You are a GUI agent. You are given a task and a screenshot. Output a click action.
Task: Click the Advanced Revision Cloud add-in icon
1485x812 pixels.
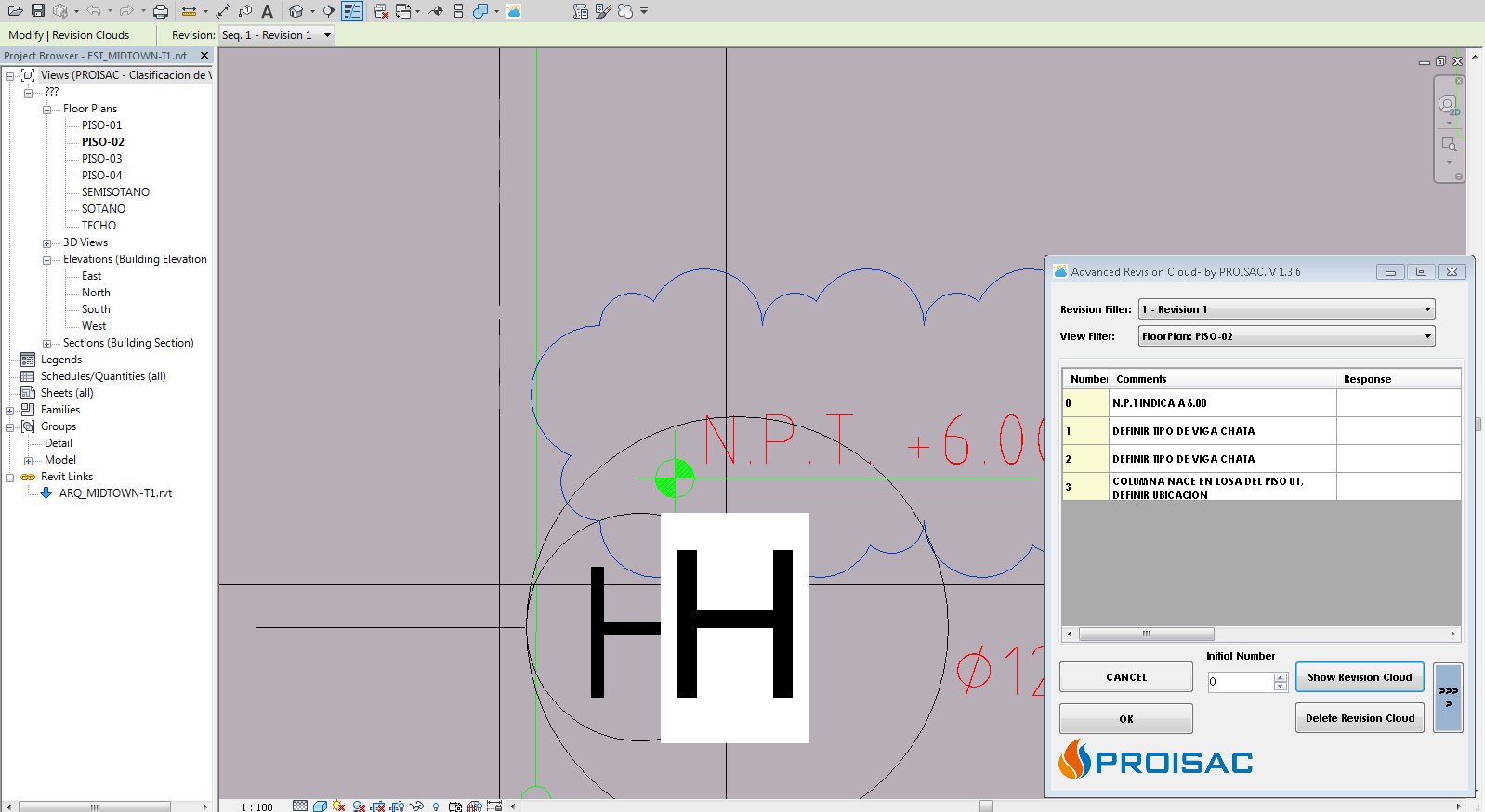(x=513, y=11)
